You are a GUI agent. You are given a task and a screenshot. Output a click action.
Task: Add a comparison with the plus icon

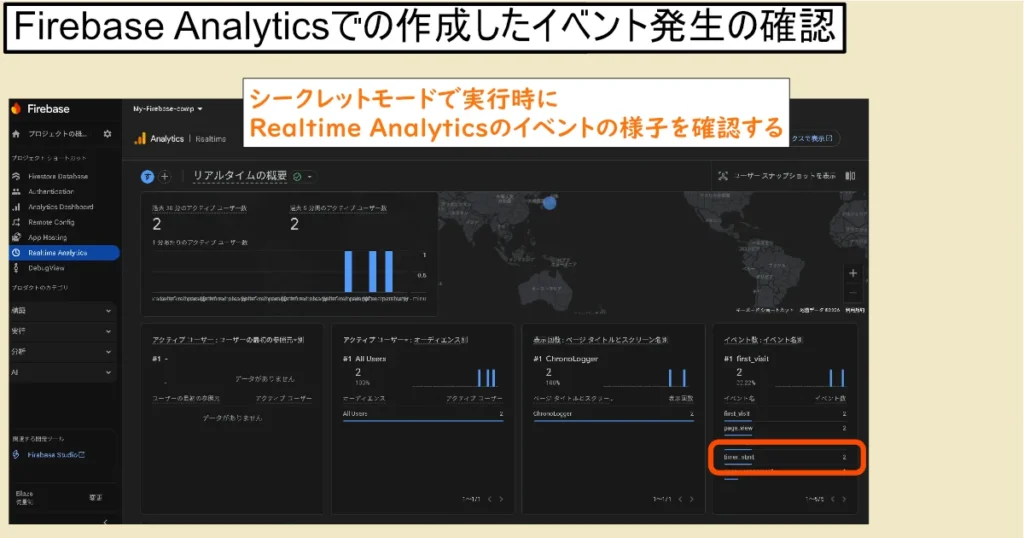click(165, 176)
